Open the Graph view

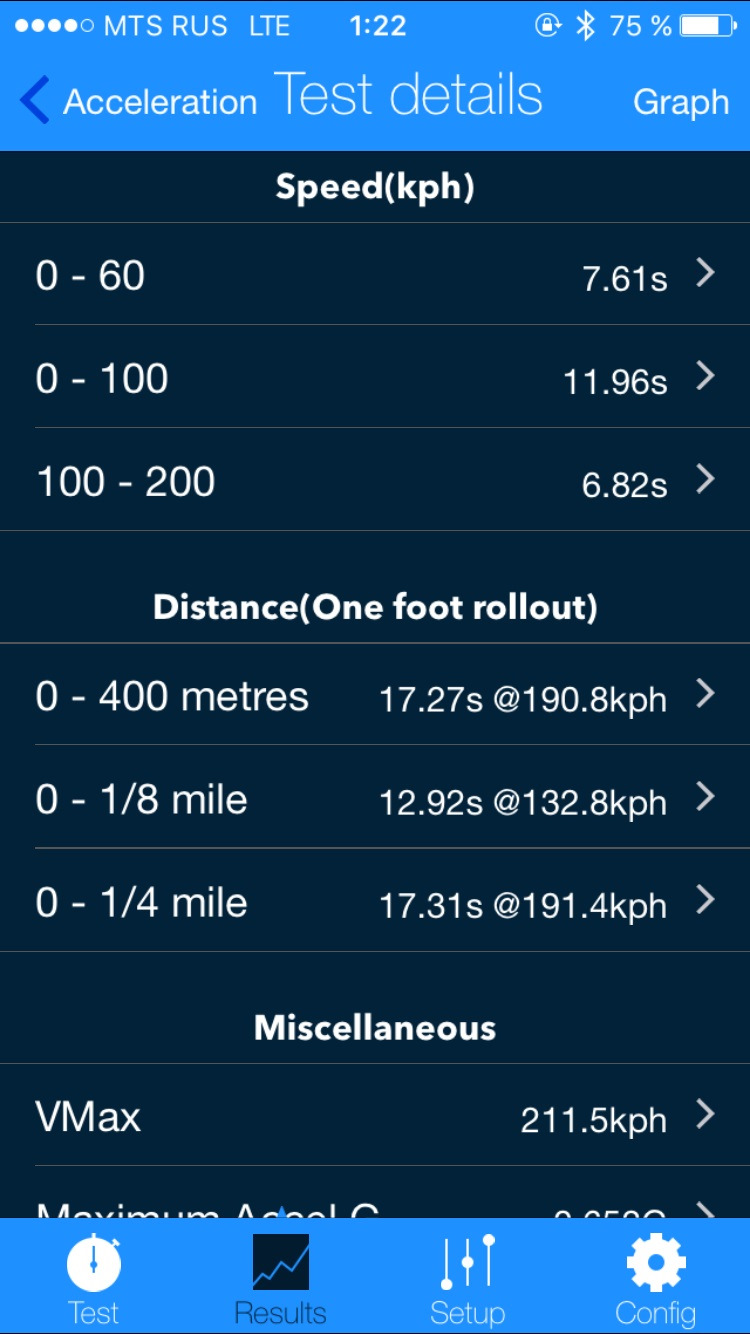681,102
